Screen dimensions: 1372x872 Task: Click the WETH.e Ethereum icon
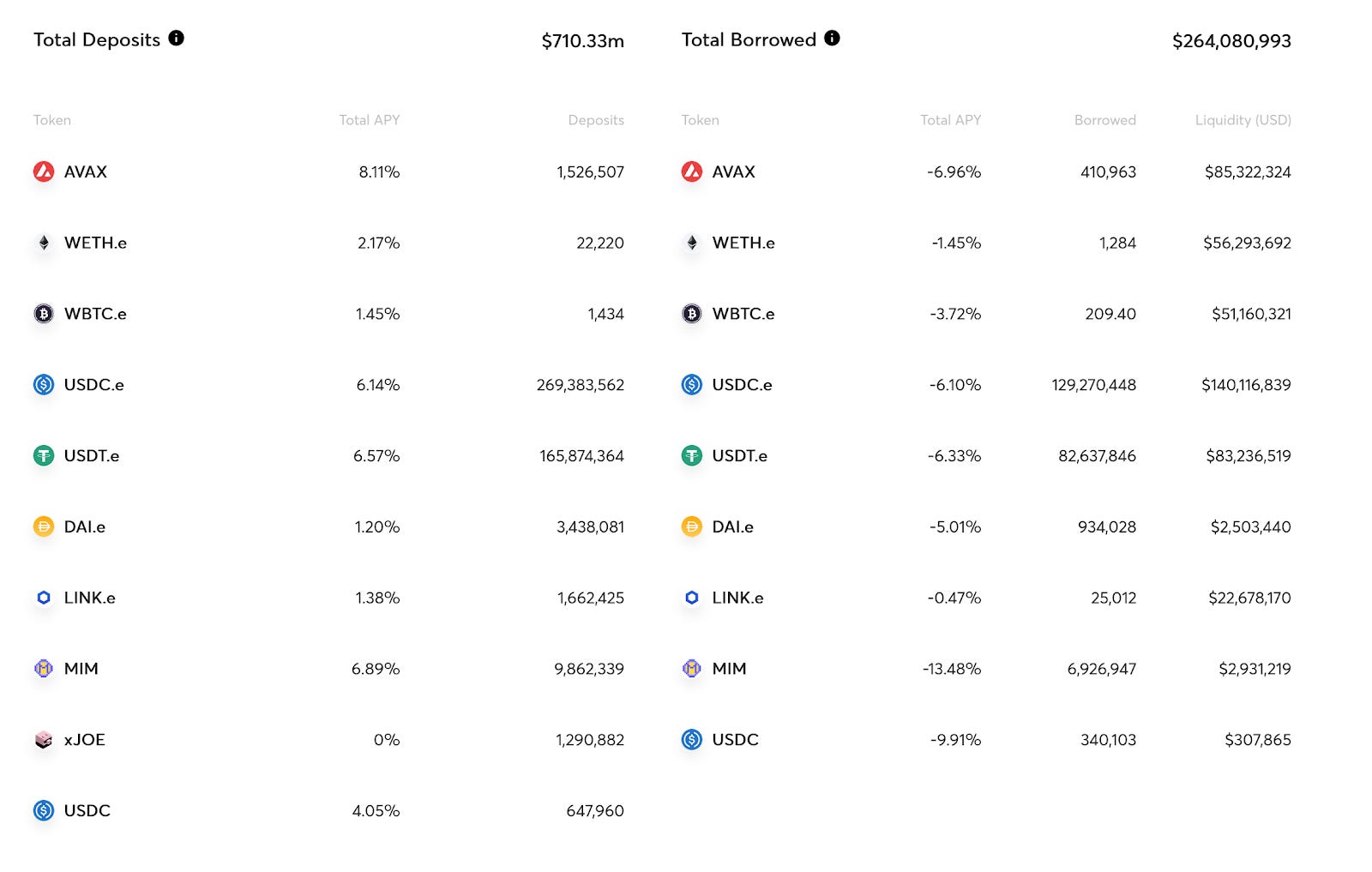[x=42, y=243]
